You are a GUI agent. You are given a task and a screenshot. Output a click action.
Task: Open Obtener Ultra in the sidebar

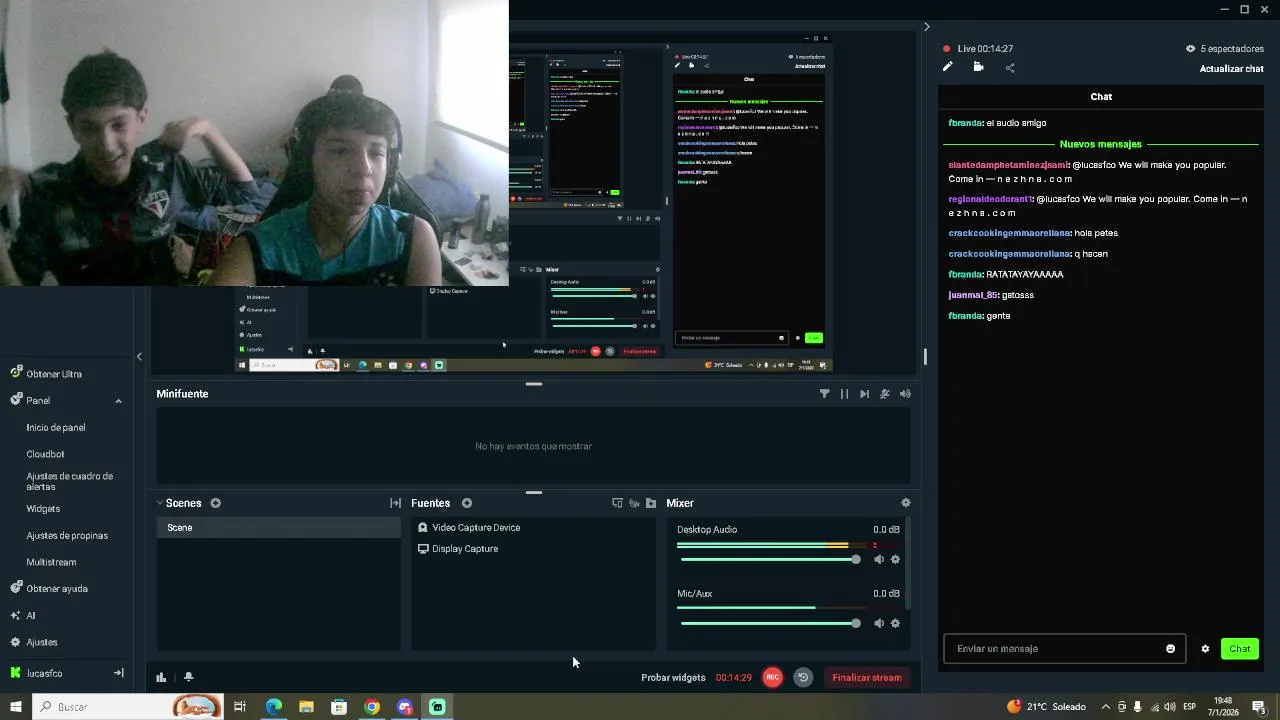point(54,373)
